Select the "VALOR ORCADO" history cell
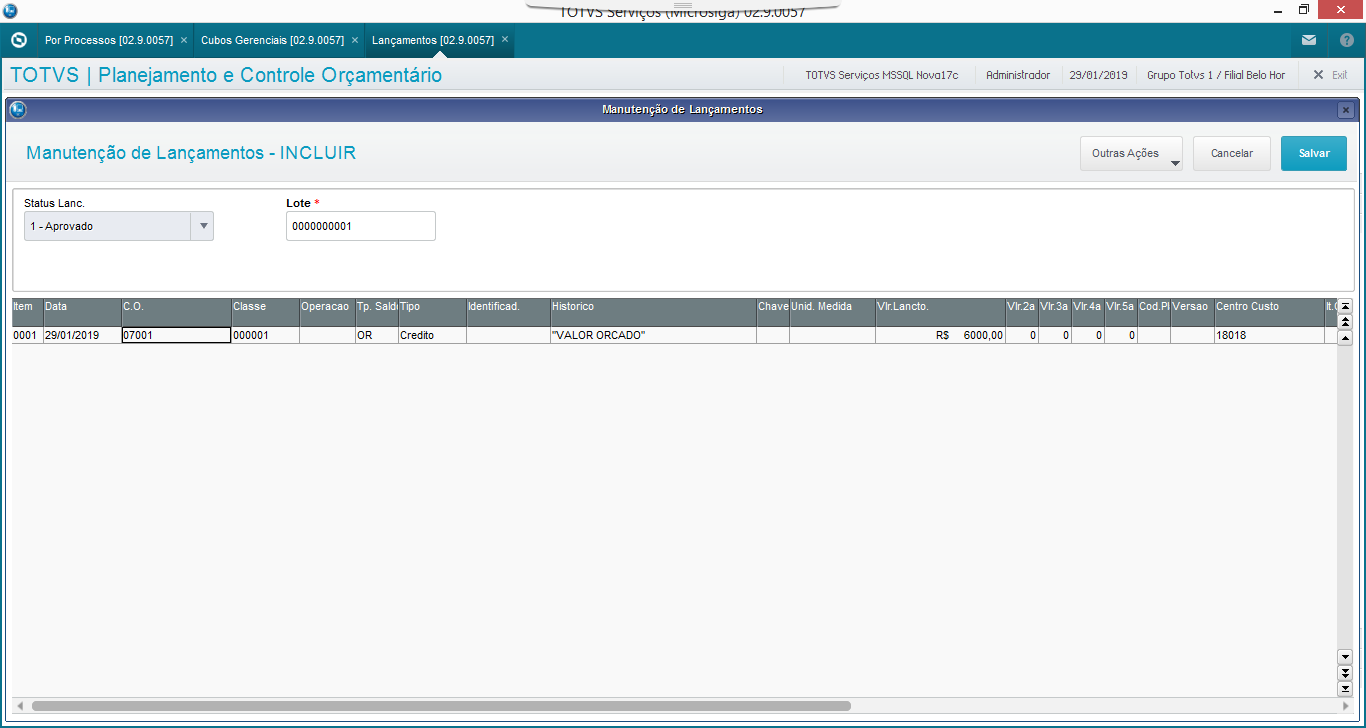The image size is (1366, 728). (653, 336)
